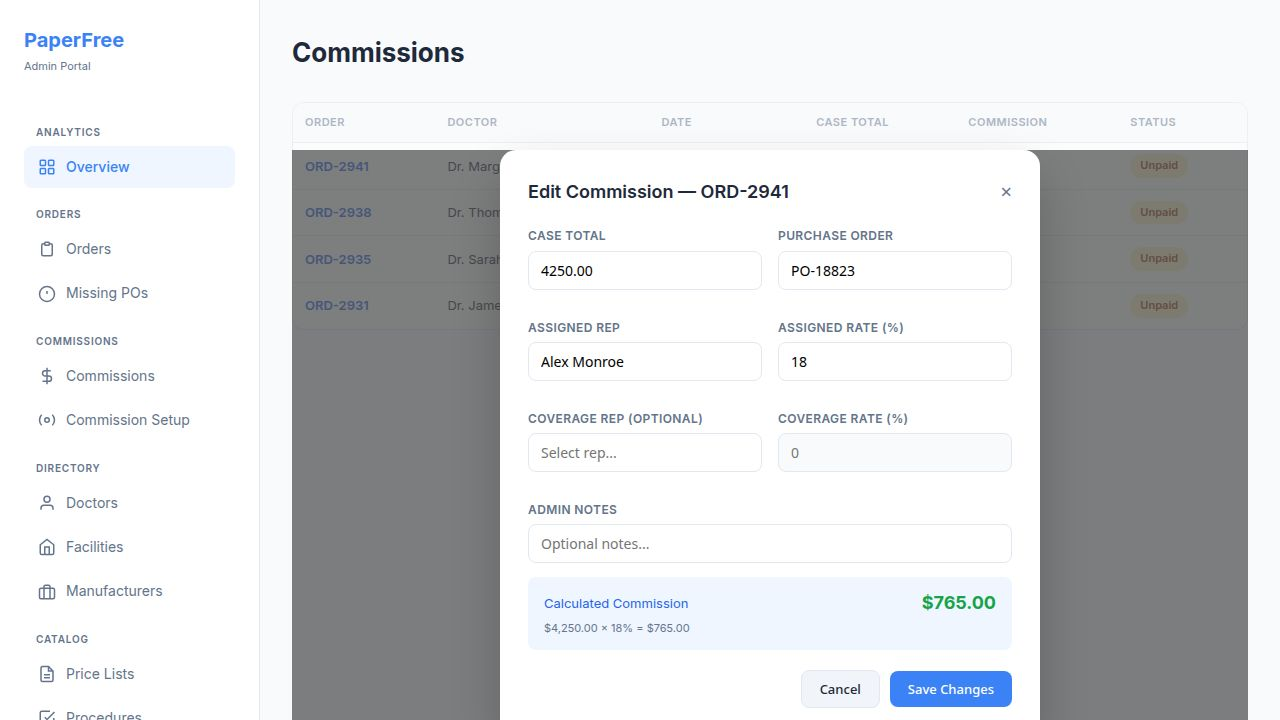Focus the Case Total field
Viewport: 1280px width, 720px height.
tap(644, 271)
